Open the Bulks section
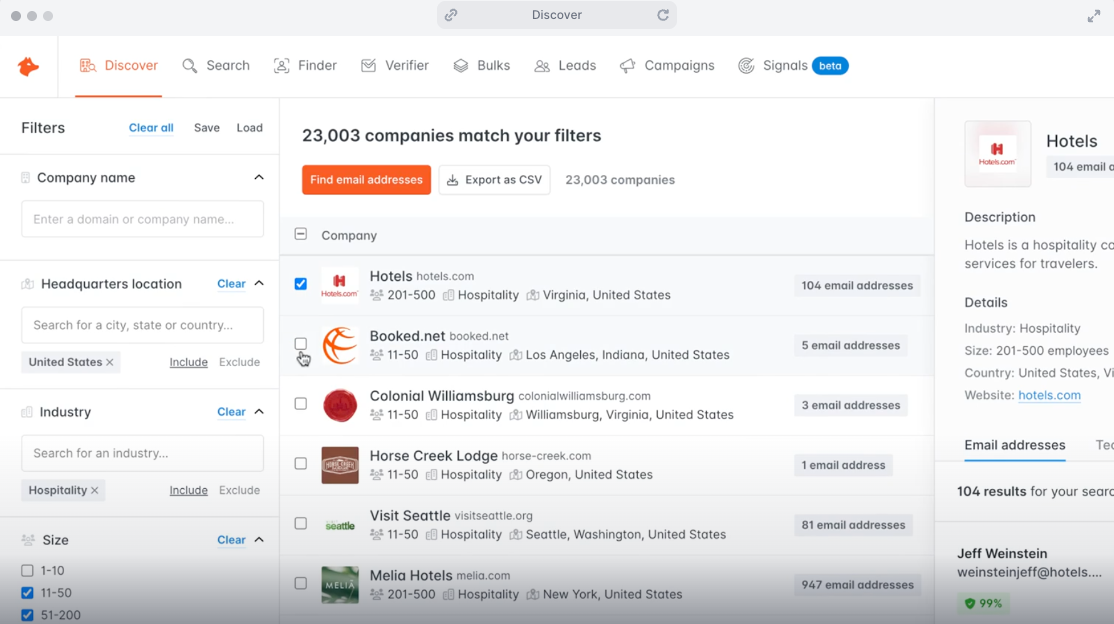This screenshot has height=624, width=1114. pyautogui.click(x=481, y=65)
